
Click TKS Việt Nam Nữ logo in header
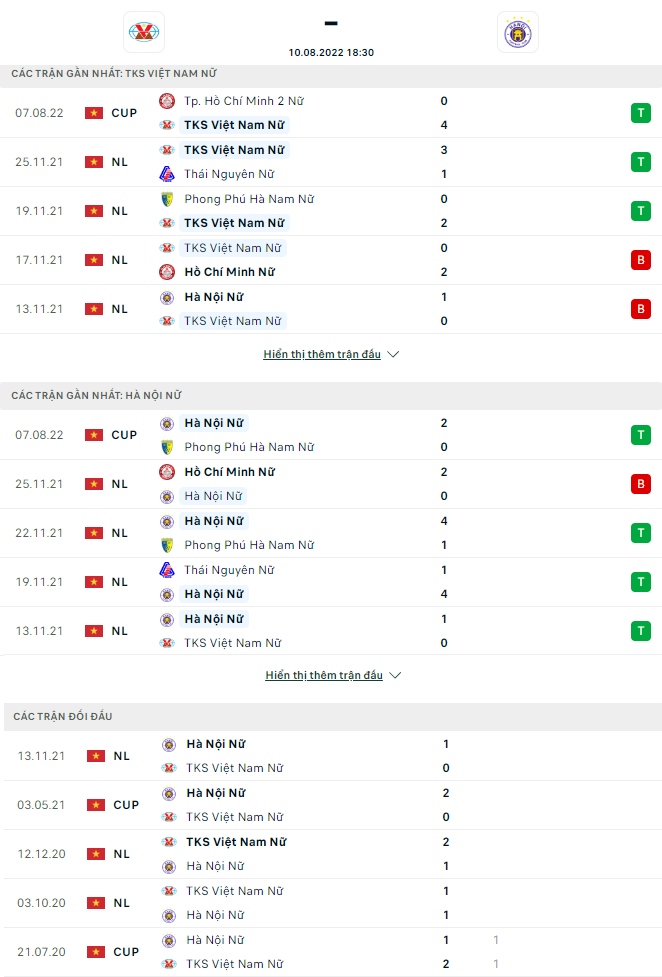coord(145,33)
